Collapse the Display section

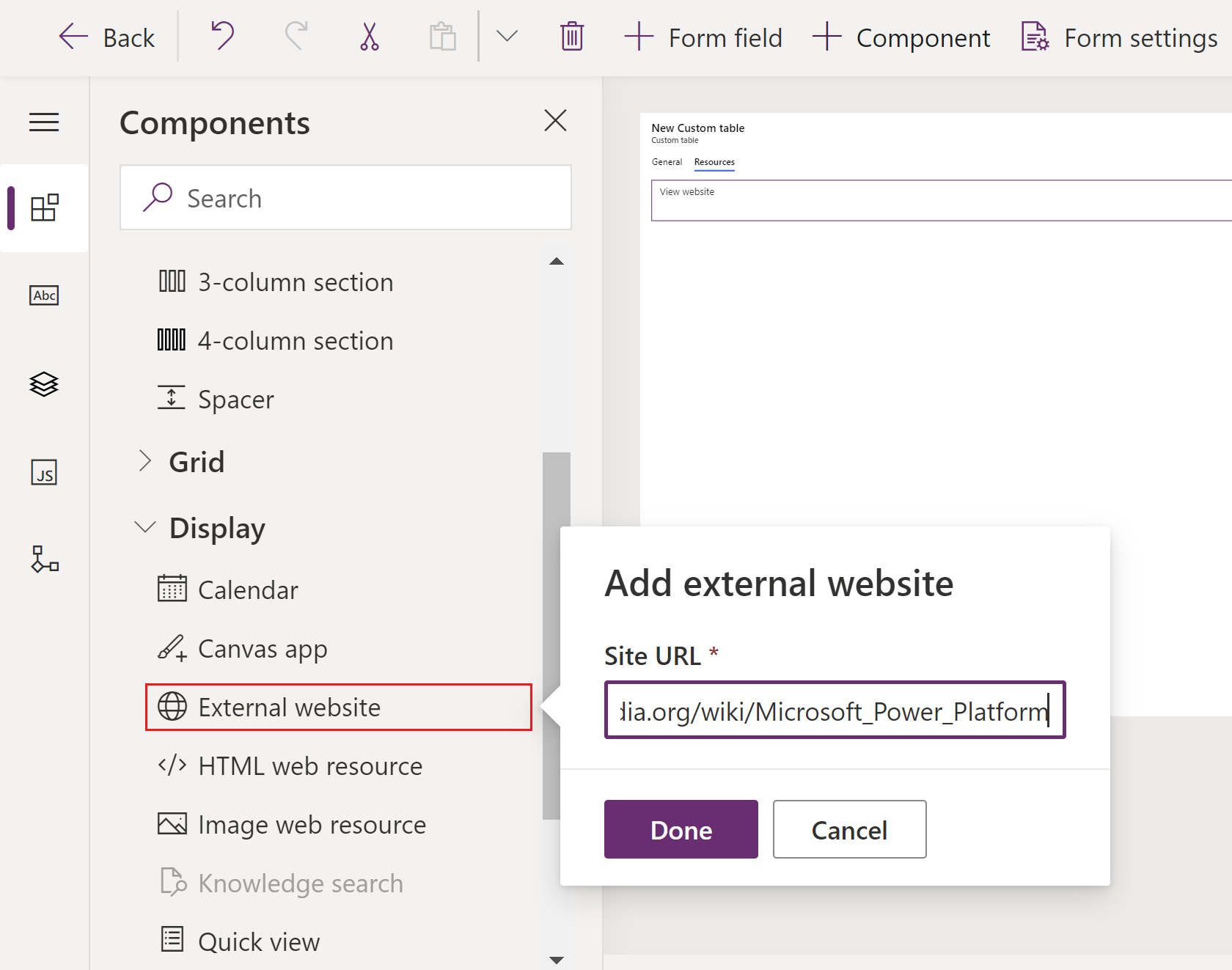(x=144, y=526)
